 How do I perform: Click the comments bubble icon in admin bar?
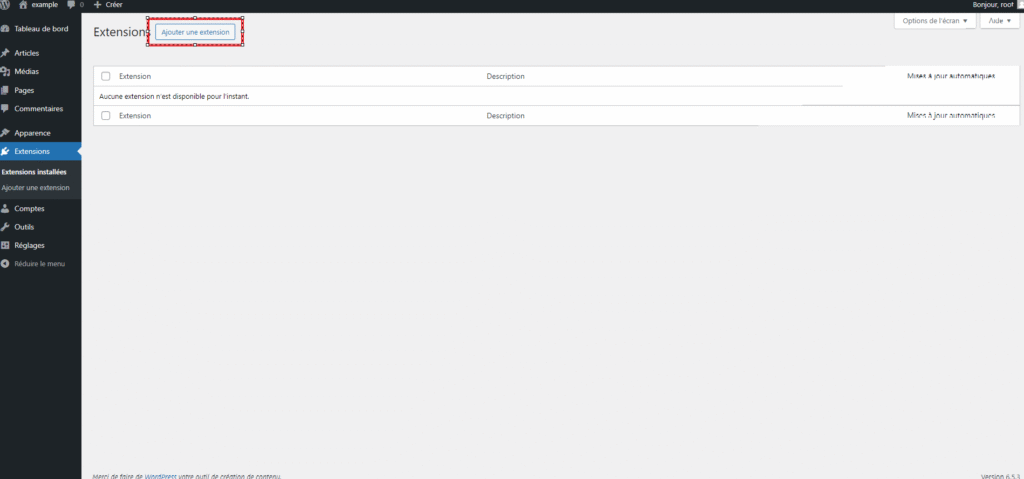coord(71,5)
